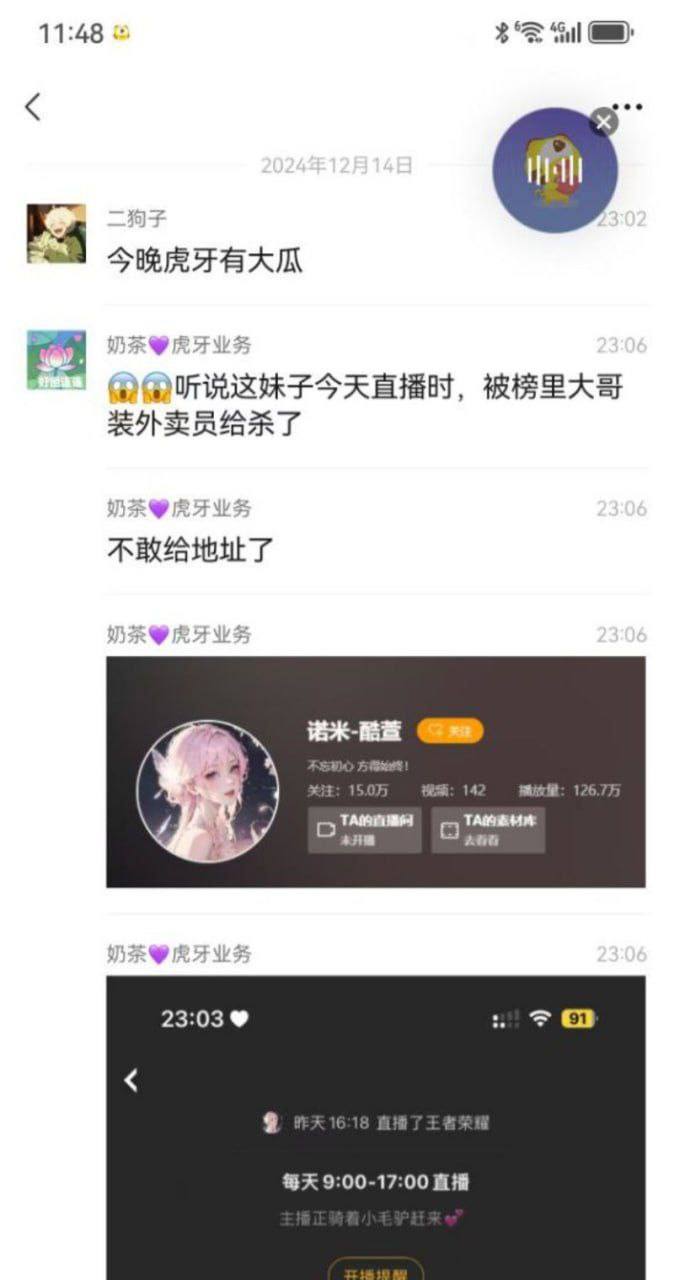Tap the 二狗子 username
This screenshot has height=1280, width=674.
click(x=137, y=218)
